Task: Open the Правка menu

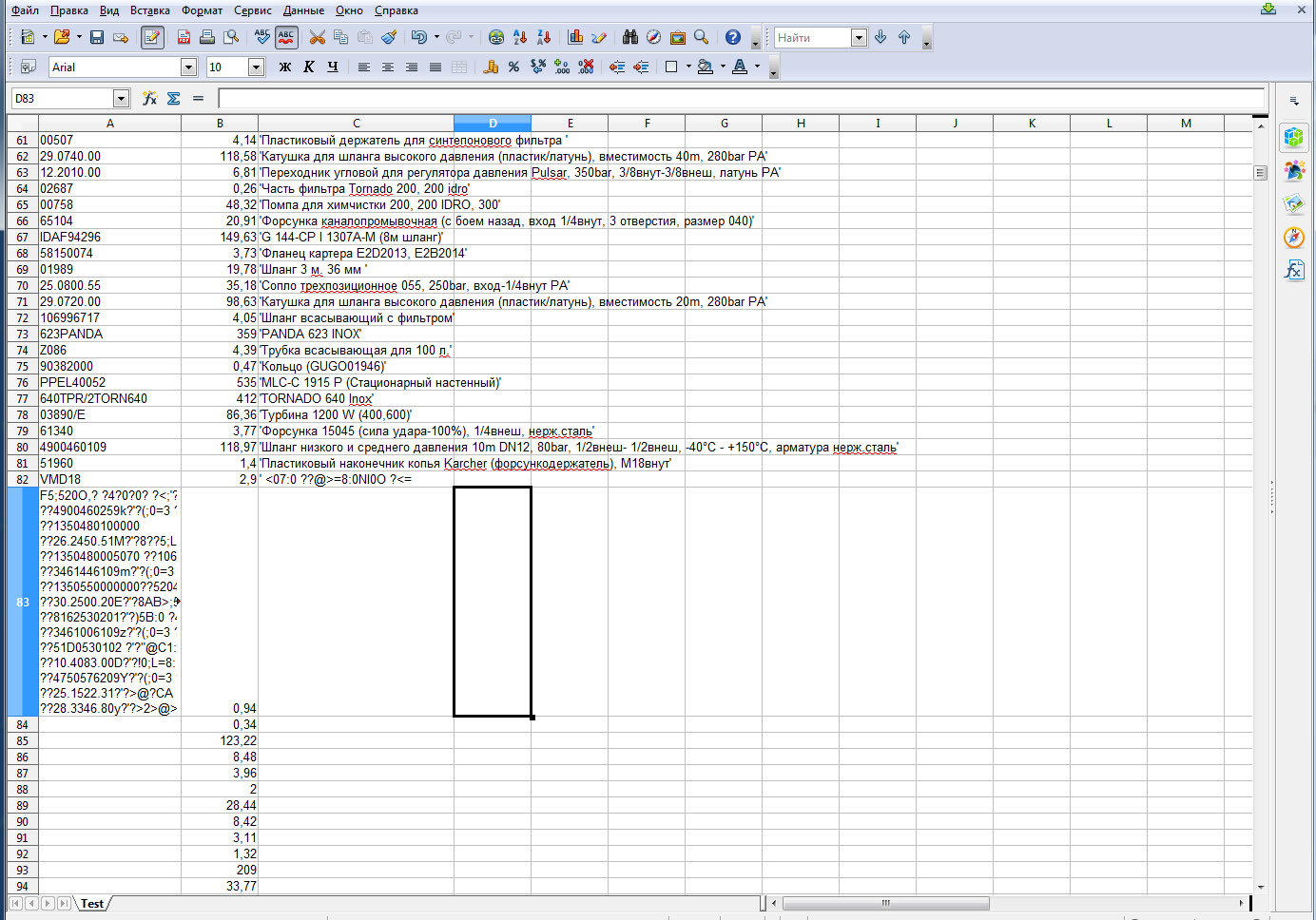Action: coord(68,10)
